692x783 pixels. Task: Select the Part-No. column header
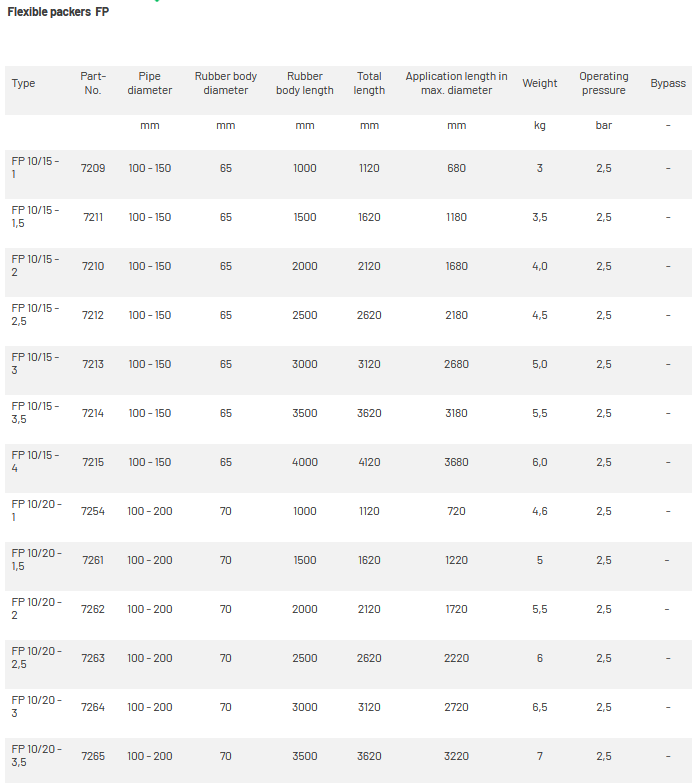tap(93, 83)
